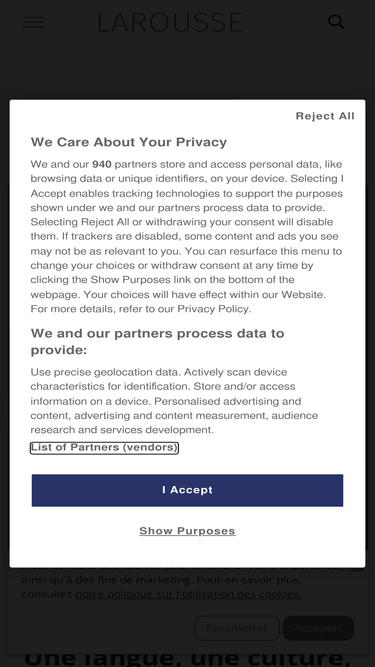The width and height of the screenshot is (375, 667).
Task: Open the cookie usage policy link
Action: pos(188,594)
